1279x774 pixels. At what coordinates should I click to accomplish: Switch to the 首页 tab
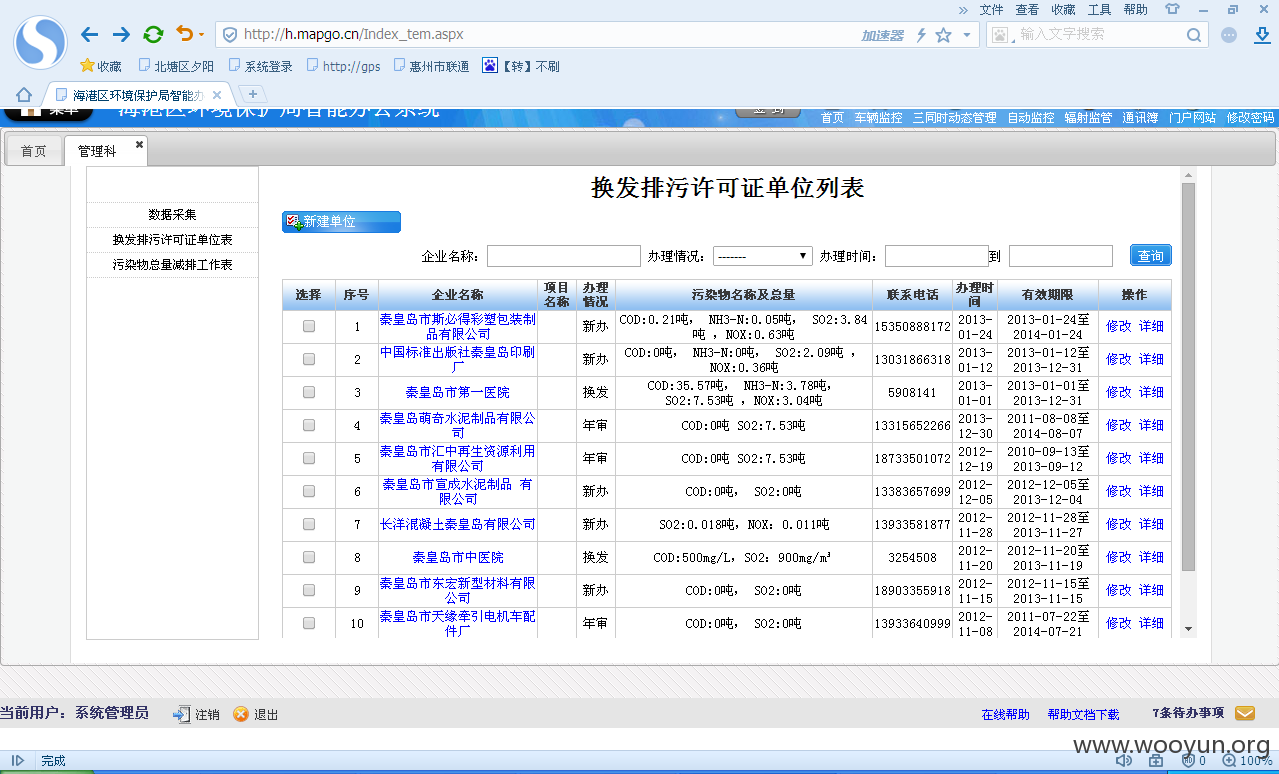tap(34, 151)
